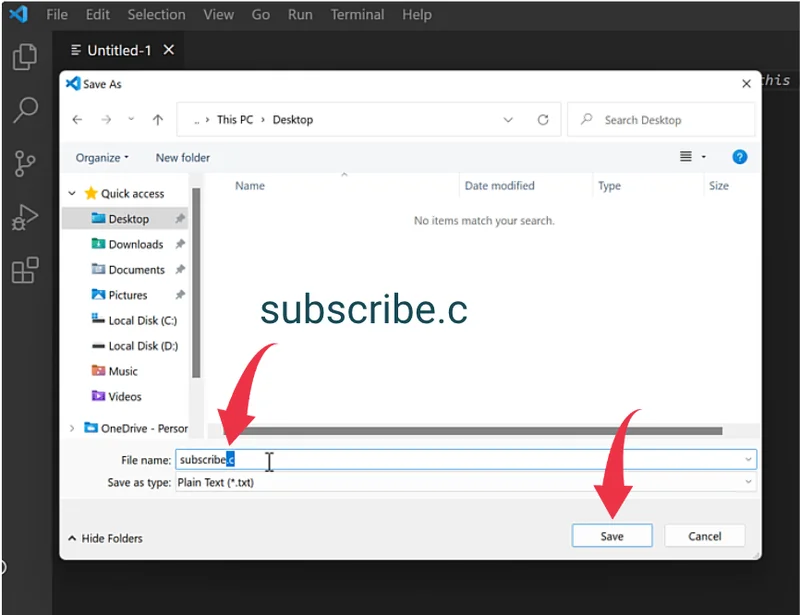Open the Explorer icon in activity bar
Viewport: 800px width, 615px height.
(25, 57)
